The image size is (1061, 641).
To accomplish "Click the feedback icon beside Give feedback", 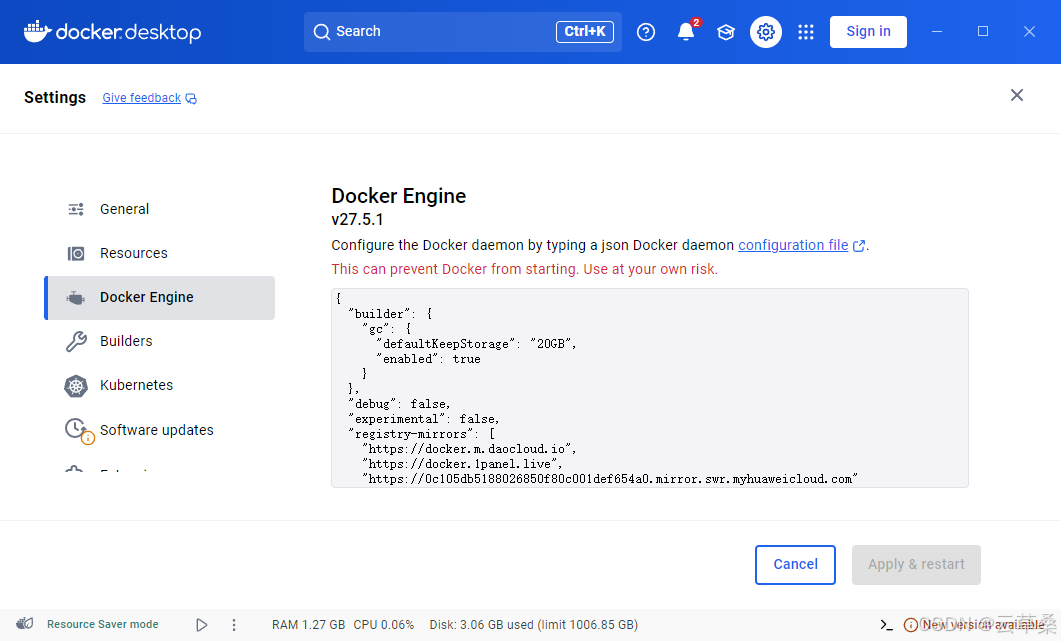I will point(191,99).
